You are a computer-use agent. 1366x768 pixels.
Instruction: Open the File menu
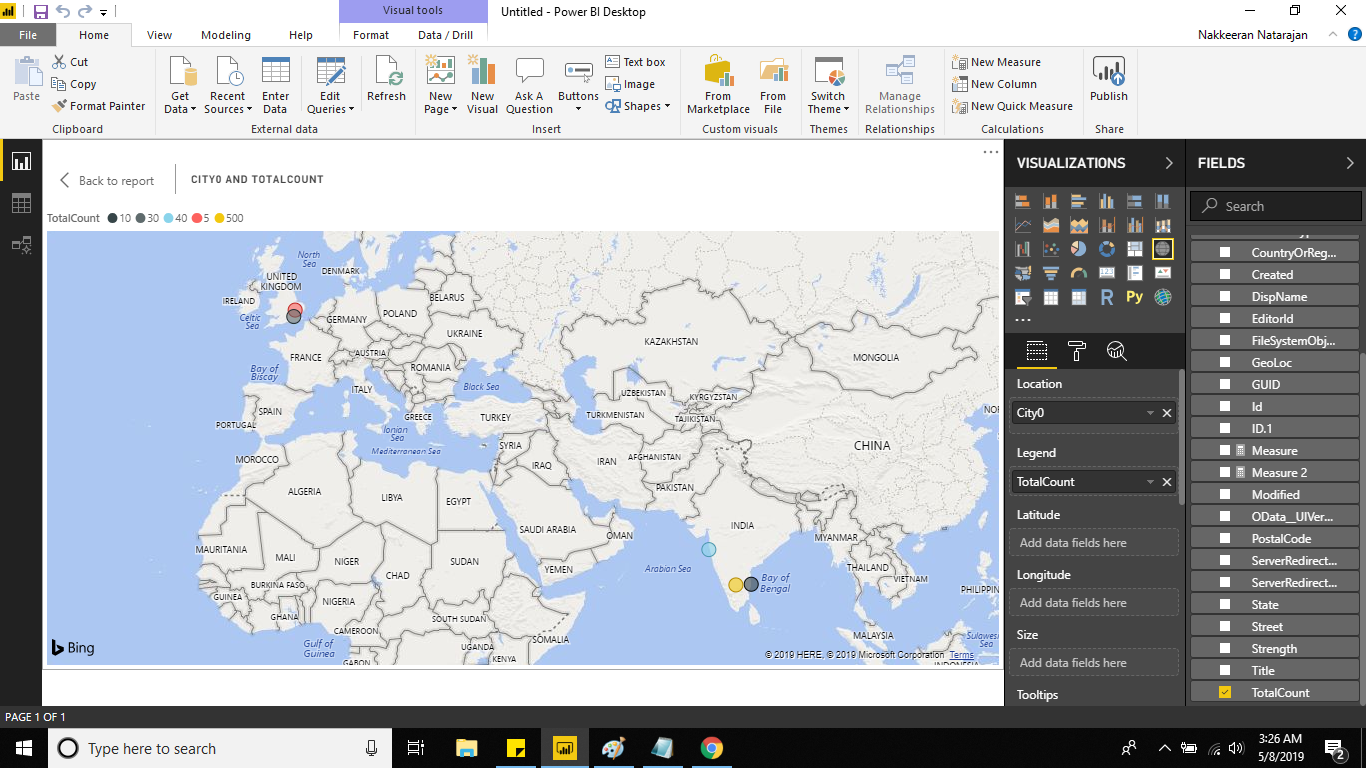click(x=28, y=35)
